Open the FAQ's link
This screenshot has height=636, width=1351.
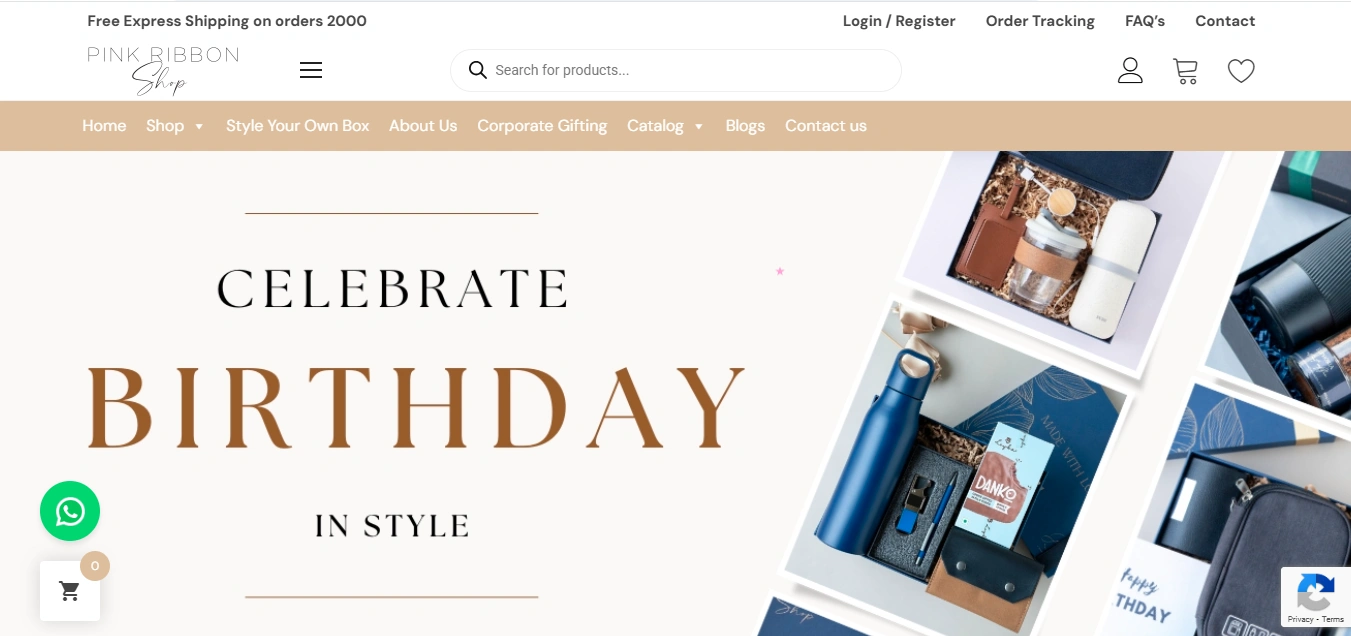click(1145, 21)
